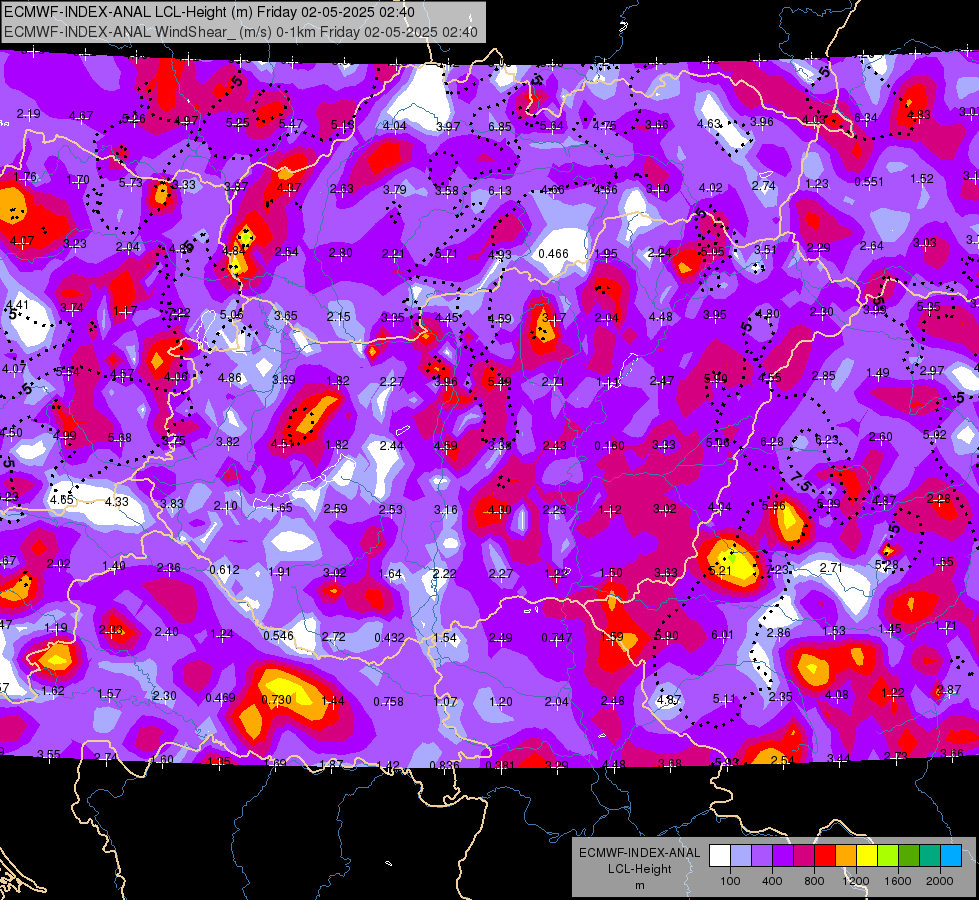Viewport: 979px width, 900px height.
Task: Select the pale lavender legend swatch
Action: click(x=740, y=856)
